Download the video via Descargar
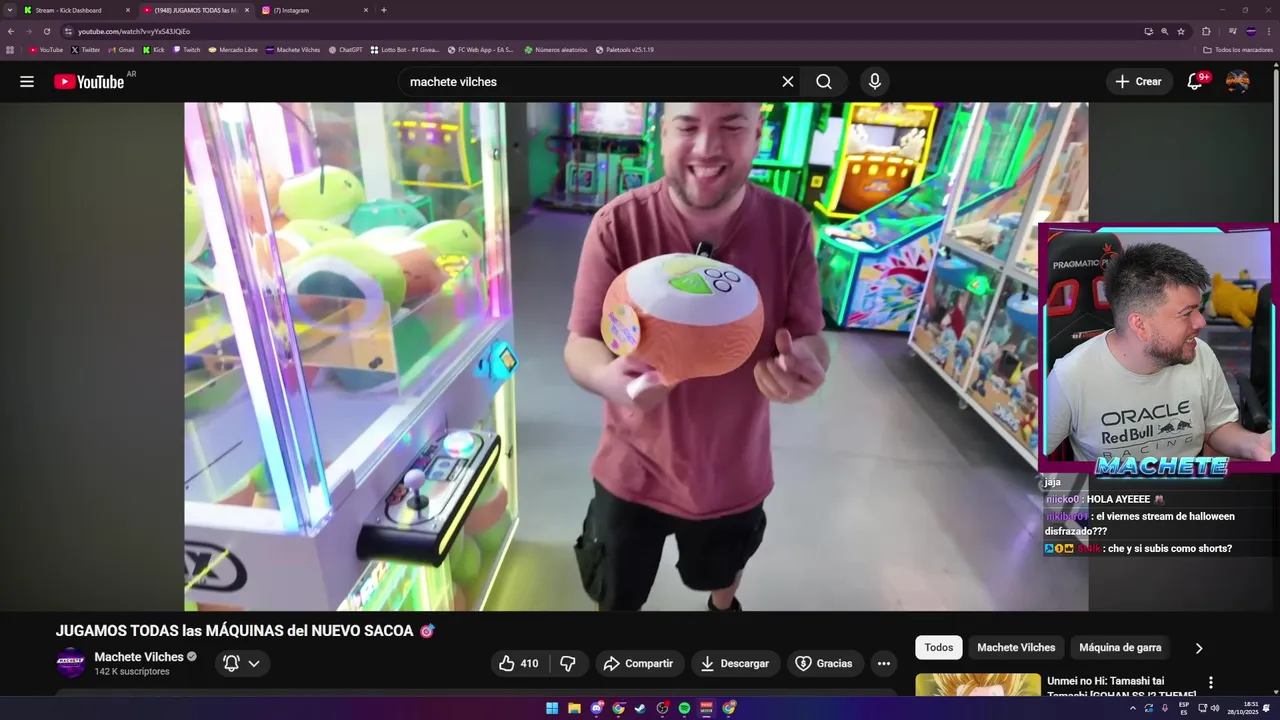The height and width of the screenshot is (720, 1280). [735, 663]
